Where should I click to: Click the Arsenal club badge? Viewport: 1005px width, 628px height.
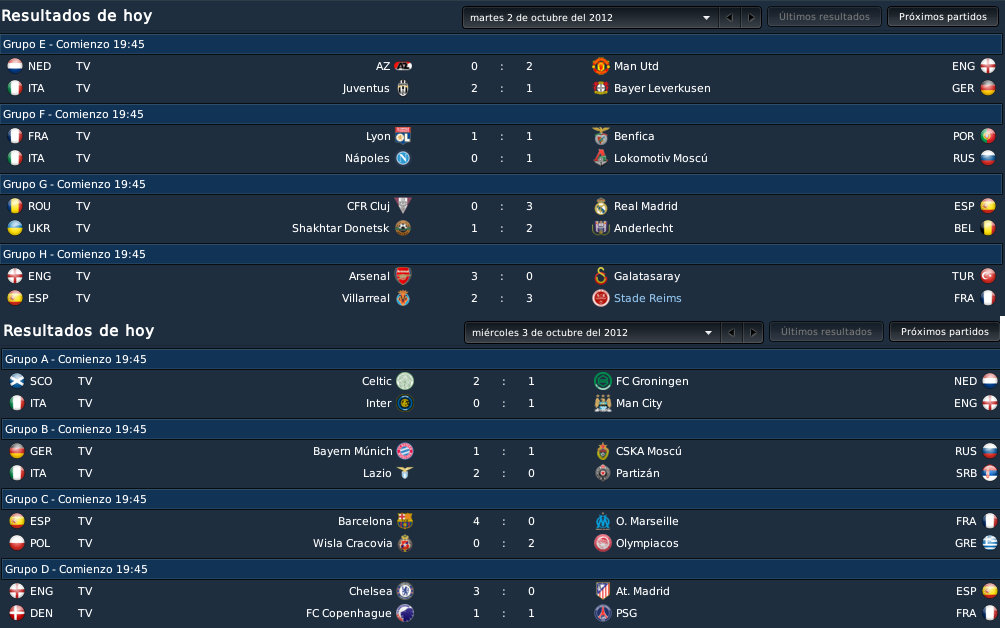pyautogui.click(x=403, y=276)
